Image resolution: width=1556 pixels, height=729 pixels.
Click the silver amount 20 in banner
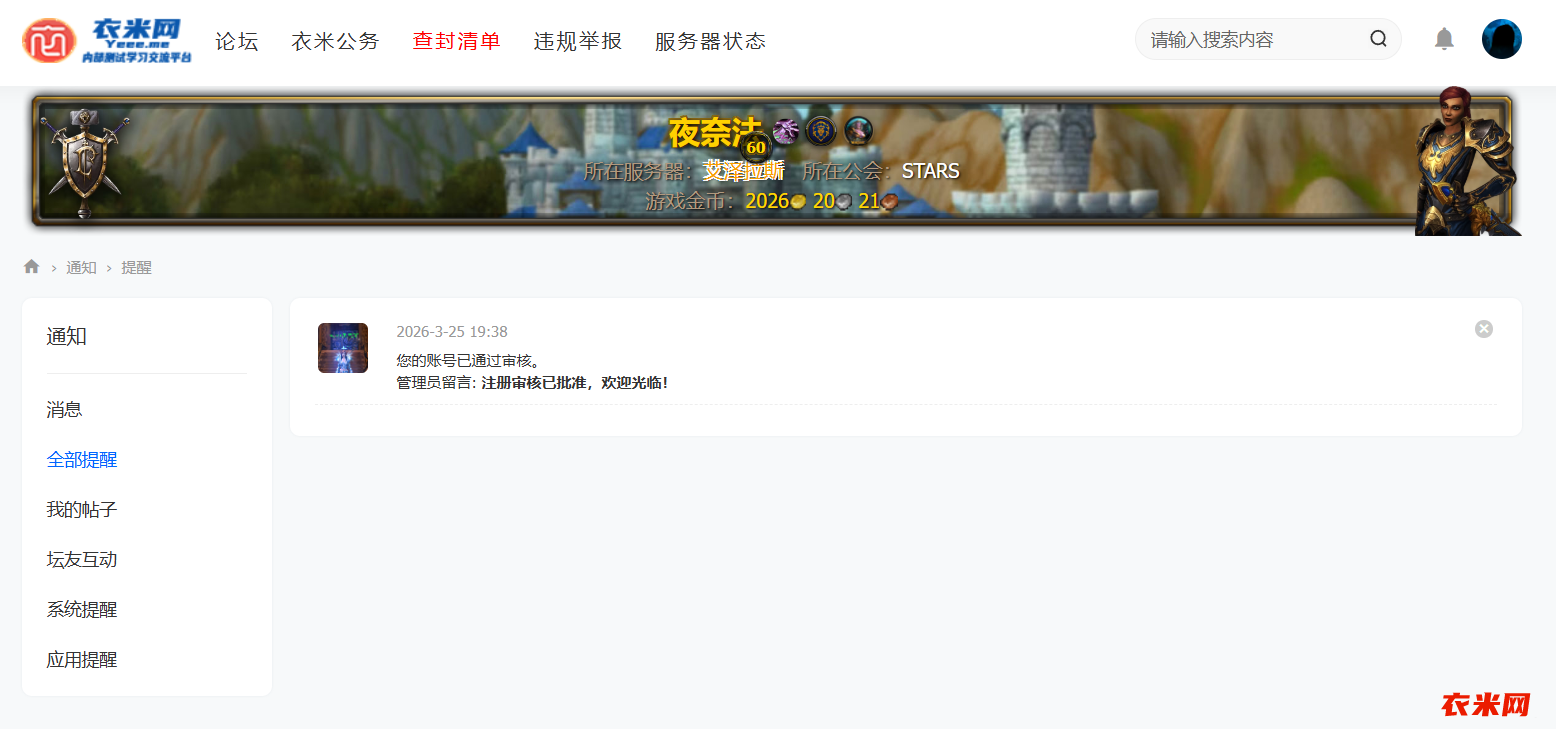[x=824, y=201]
